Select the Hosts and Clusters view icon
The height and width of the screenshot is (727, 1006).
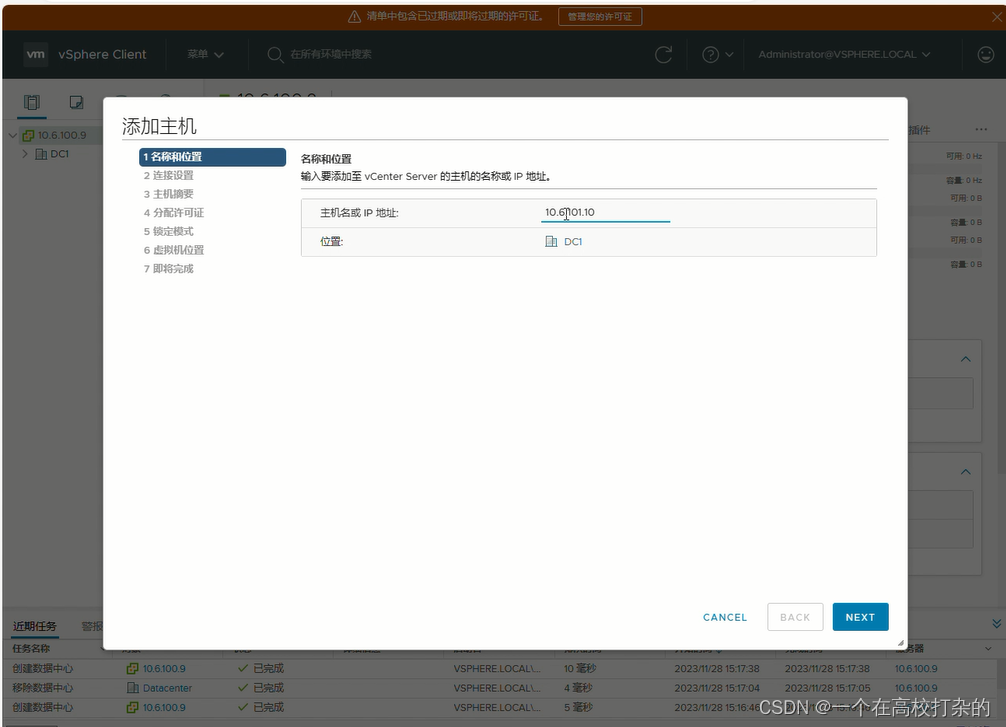pos(31,102)
